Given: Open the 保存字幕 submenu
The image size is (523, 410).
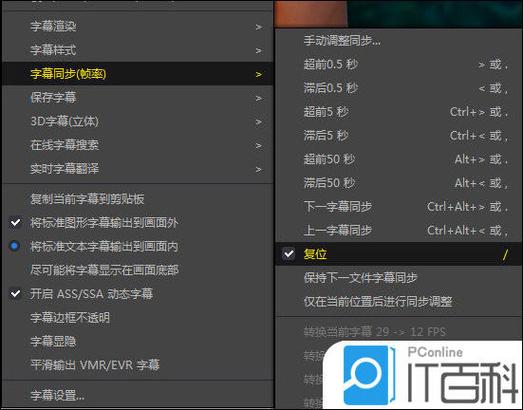Looking at the screenshot, I should [x=137, y=98].
